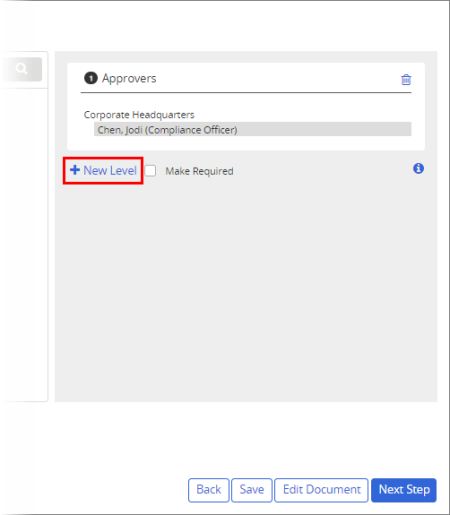Click the divider line under Approvers
Screen dimensions: 450x515
[x=246, y=92]
